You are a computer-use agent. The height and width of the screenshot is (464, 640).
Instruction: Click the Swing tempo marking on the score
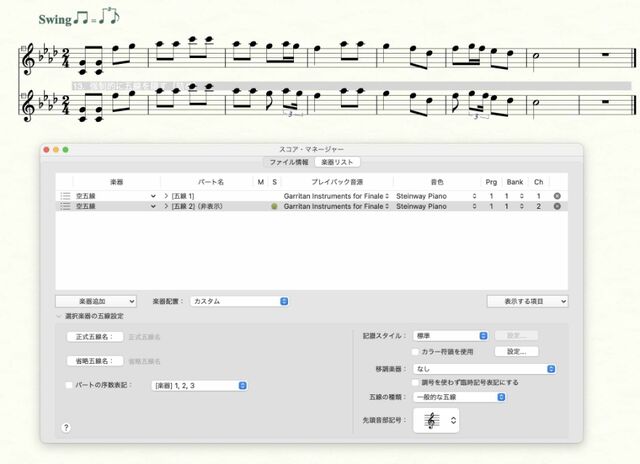click(x=79, y=18)
